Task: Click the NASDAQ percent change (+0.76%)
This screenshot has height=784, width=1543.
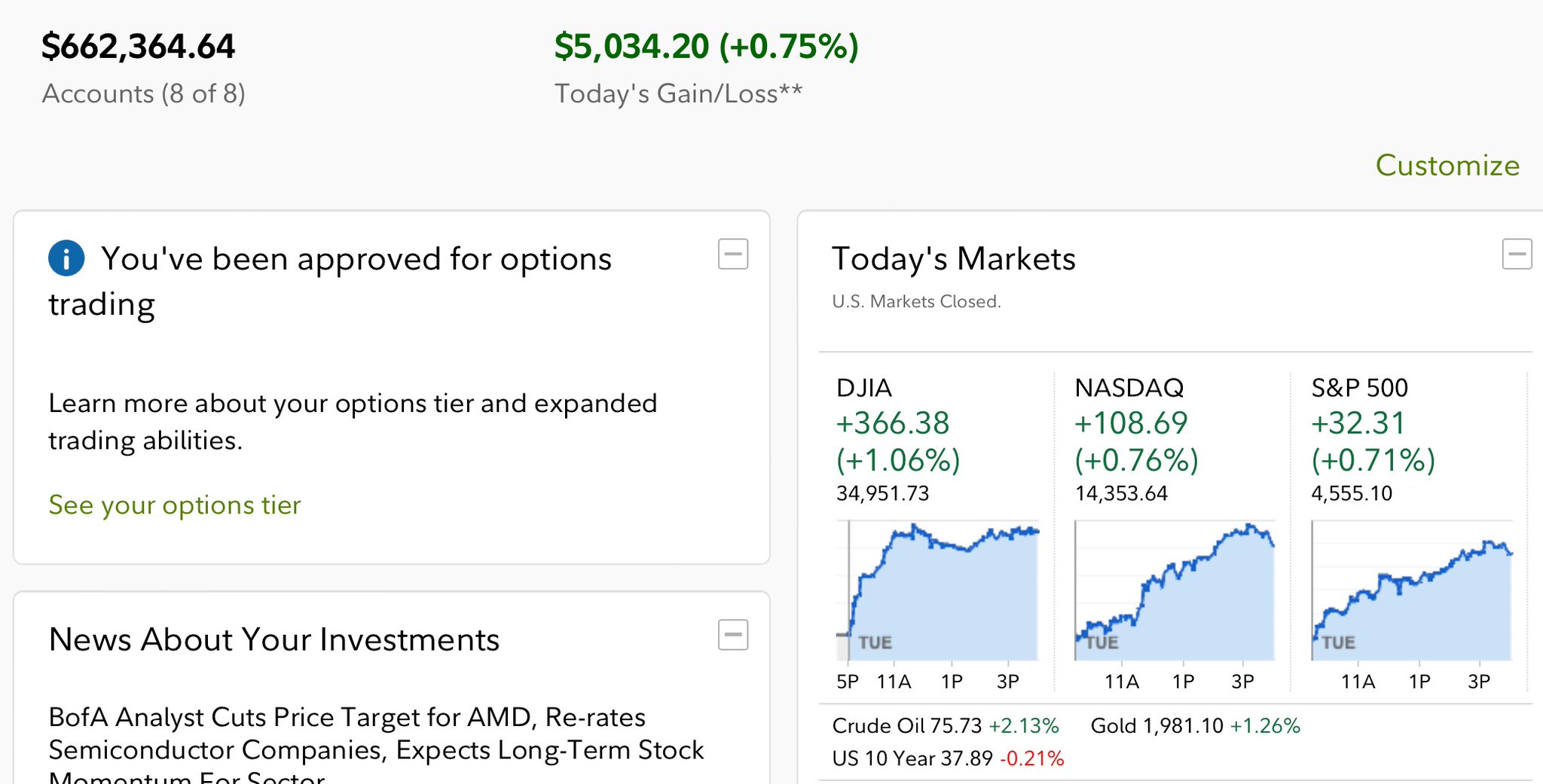Action: [x=1136, y=460]
